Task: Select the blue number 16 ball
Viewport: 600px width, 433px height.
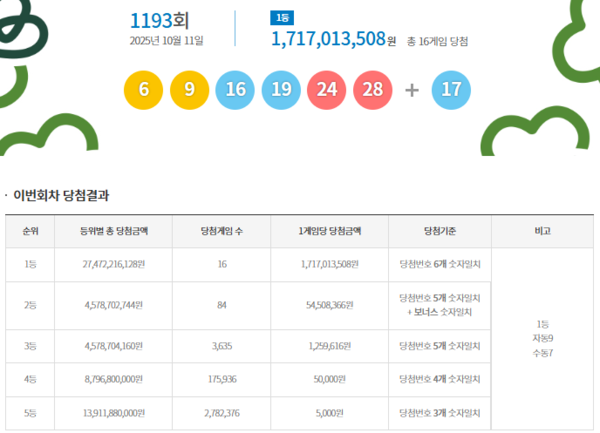Action: pos(235,89)
